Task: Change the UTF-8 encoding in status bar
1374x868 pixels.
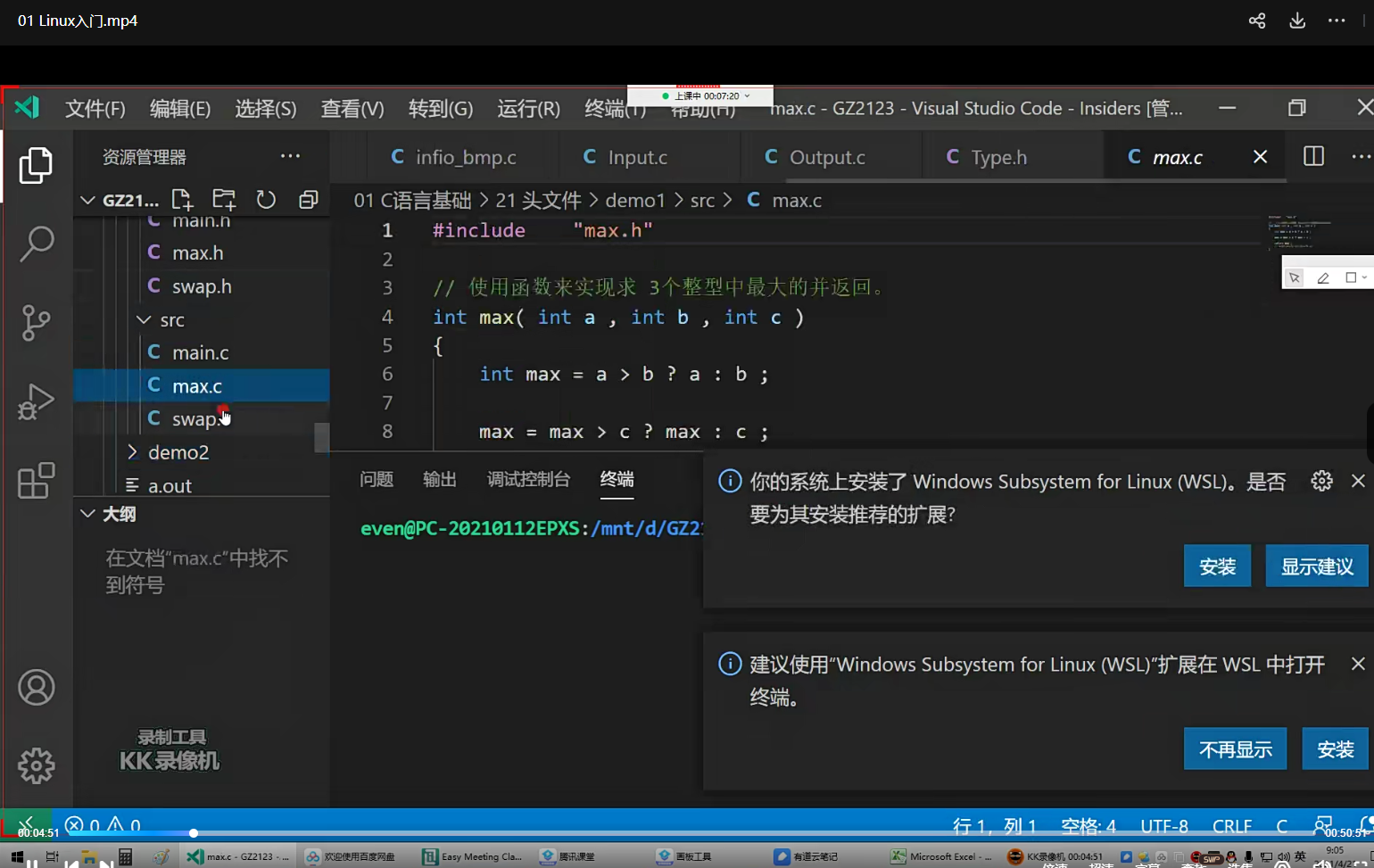Action: pyautogui.click(x=1164, y=826)
